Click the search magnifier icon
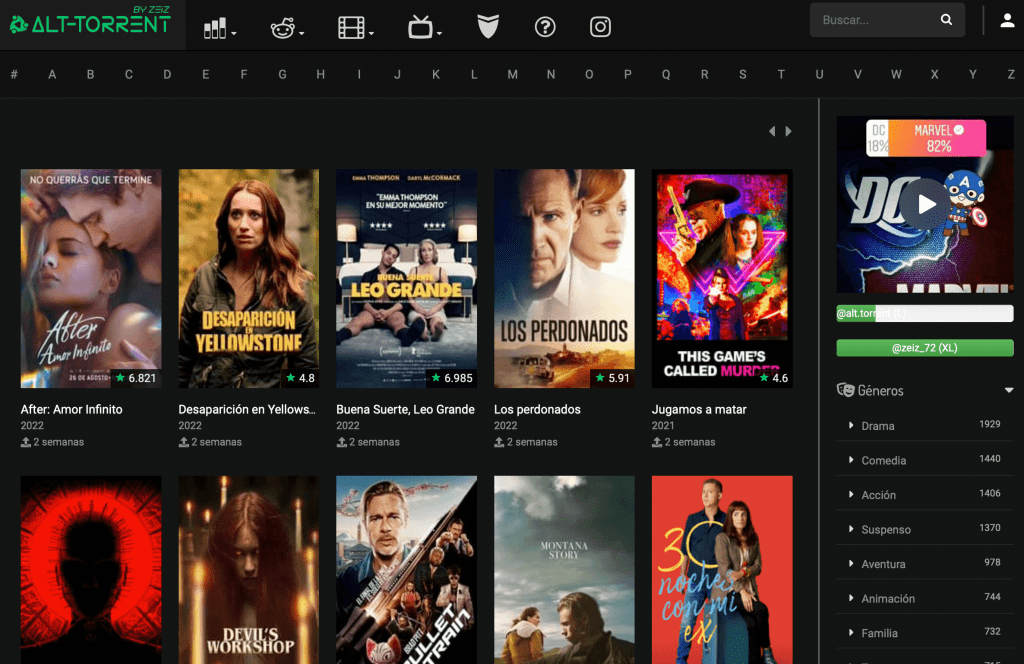This screenshot has width=1024, height=664. click(946, 20)
